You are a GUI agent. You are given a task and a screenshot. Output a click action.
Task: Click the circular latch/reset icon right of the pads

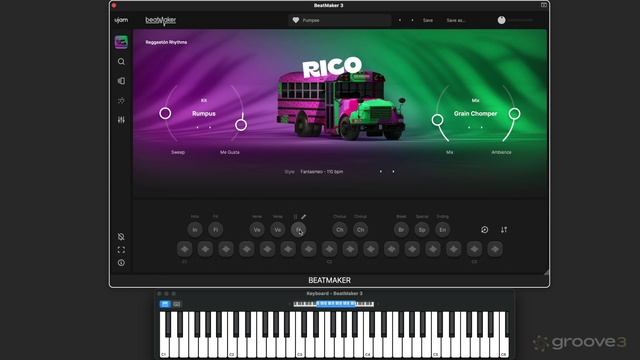(x=484, y=230)
